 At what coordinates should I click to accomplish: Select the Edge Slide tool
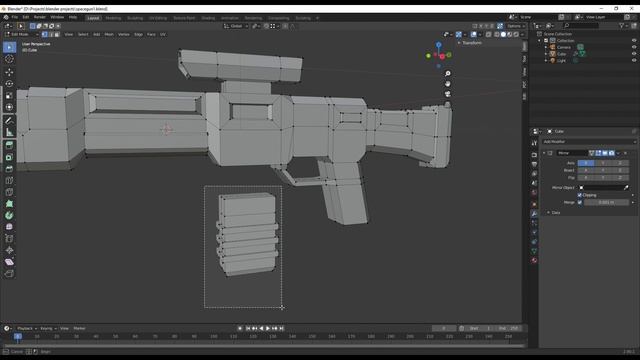tap(9, 239)
